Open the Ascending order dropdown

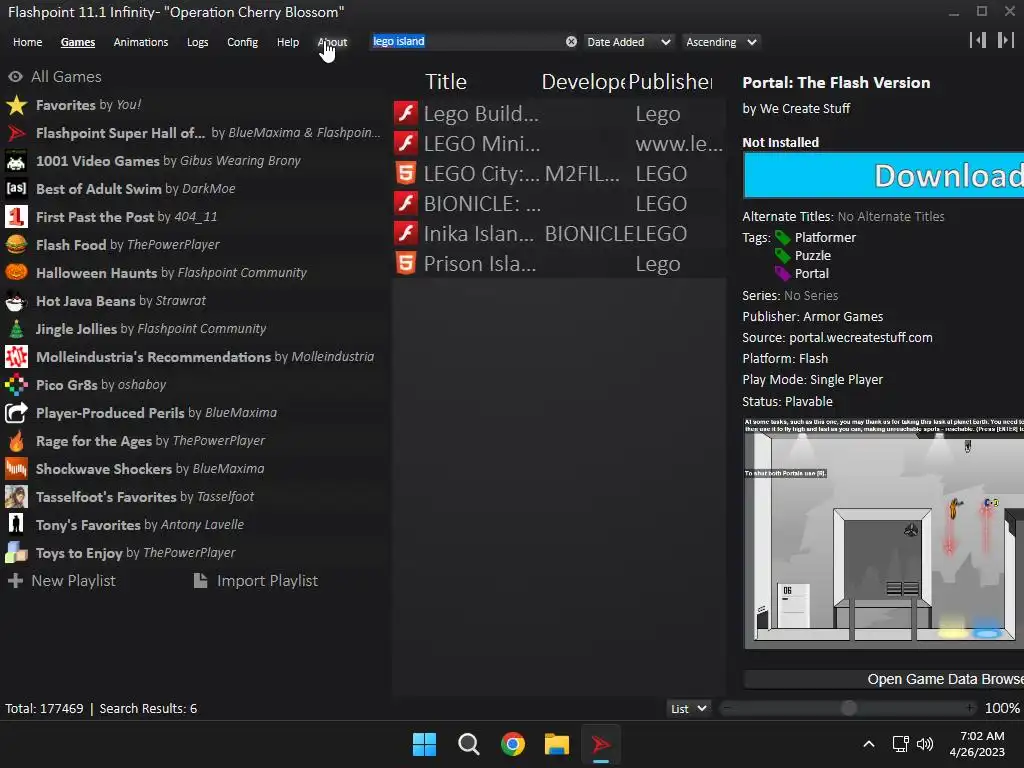click(x=721, y=42)
